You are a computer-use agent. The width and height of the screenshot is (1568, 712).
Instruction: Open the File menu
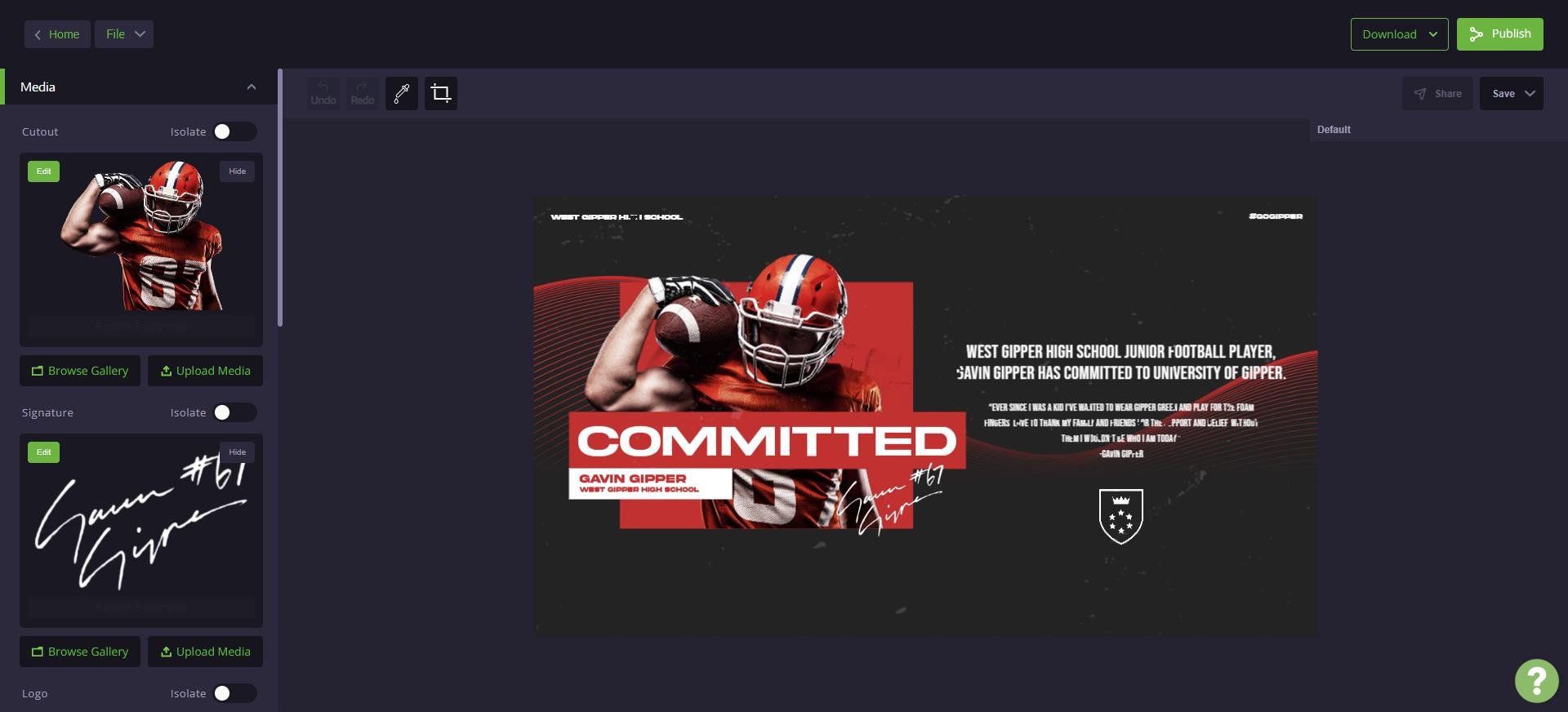[x=124, y=34]
